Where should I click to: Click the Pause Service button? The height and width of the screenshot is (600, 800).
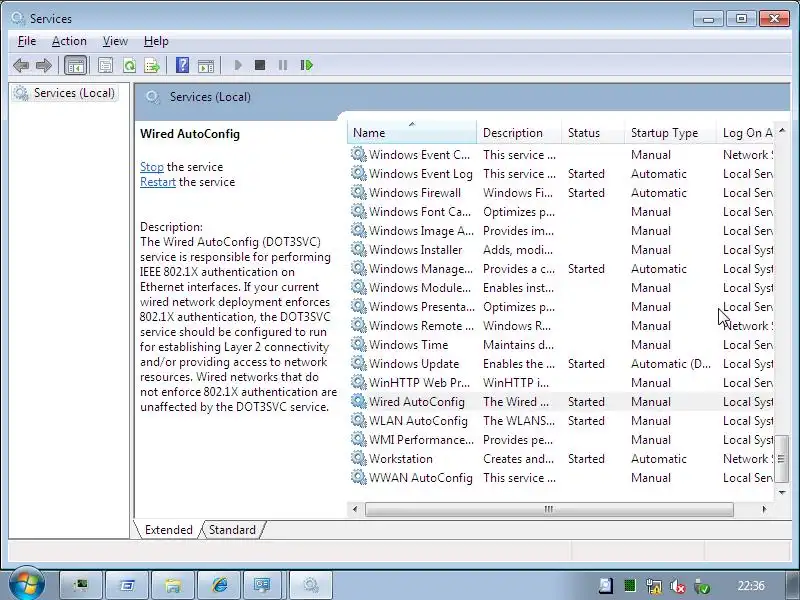[x=283, y=65]
